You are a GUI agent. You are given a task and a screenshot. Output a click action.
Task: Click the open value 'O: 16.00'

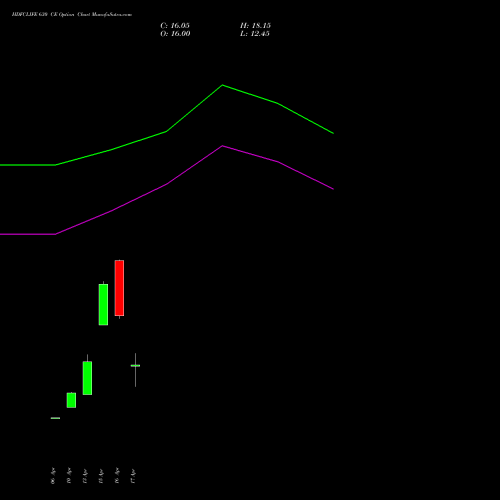coord(175,34)
